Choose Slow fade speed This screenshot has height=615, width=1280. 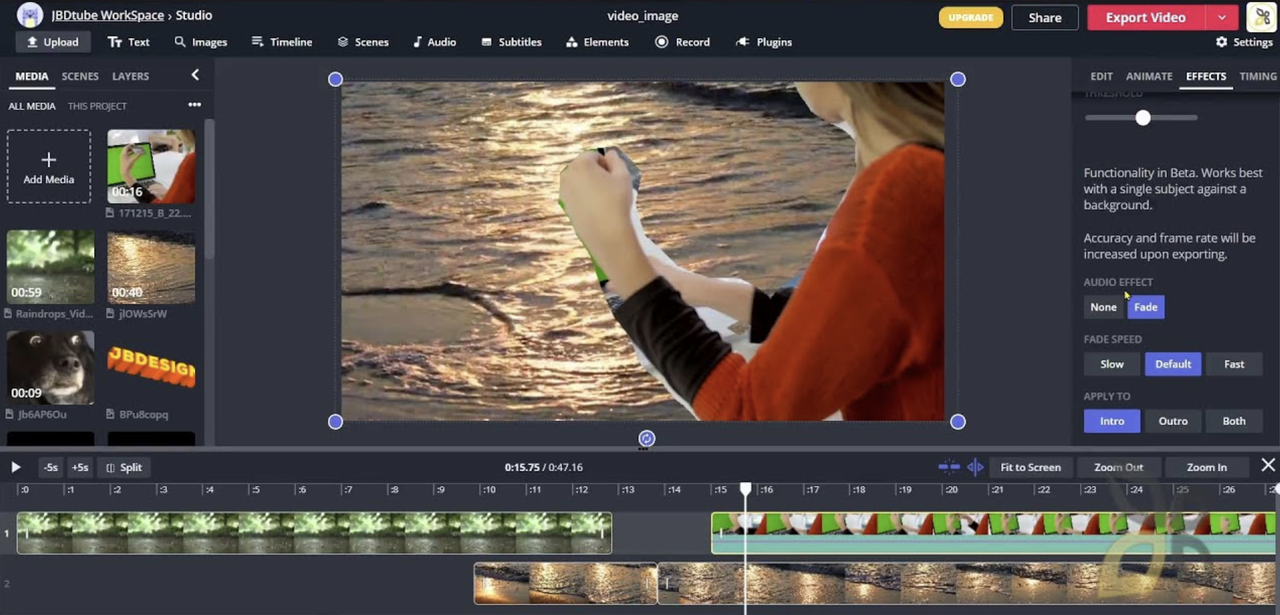(1112, 364)
